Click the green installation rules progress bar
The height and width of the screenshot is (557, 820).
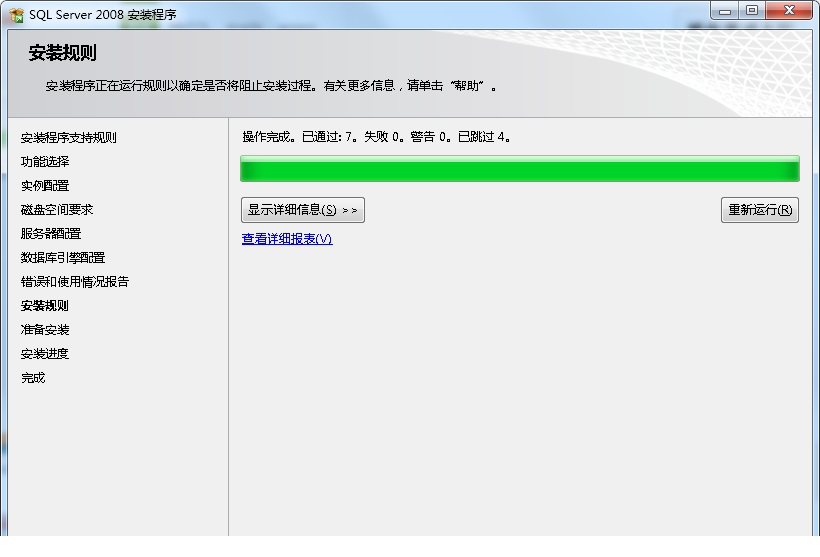pyautogui.click(x=520, y=168)
